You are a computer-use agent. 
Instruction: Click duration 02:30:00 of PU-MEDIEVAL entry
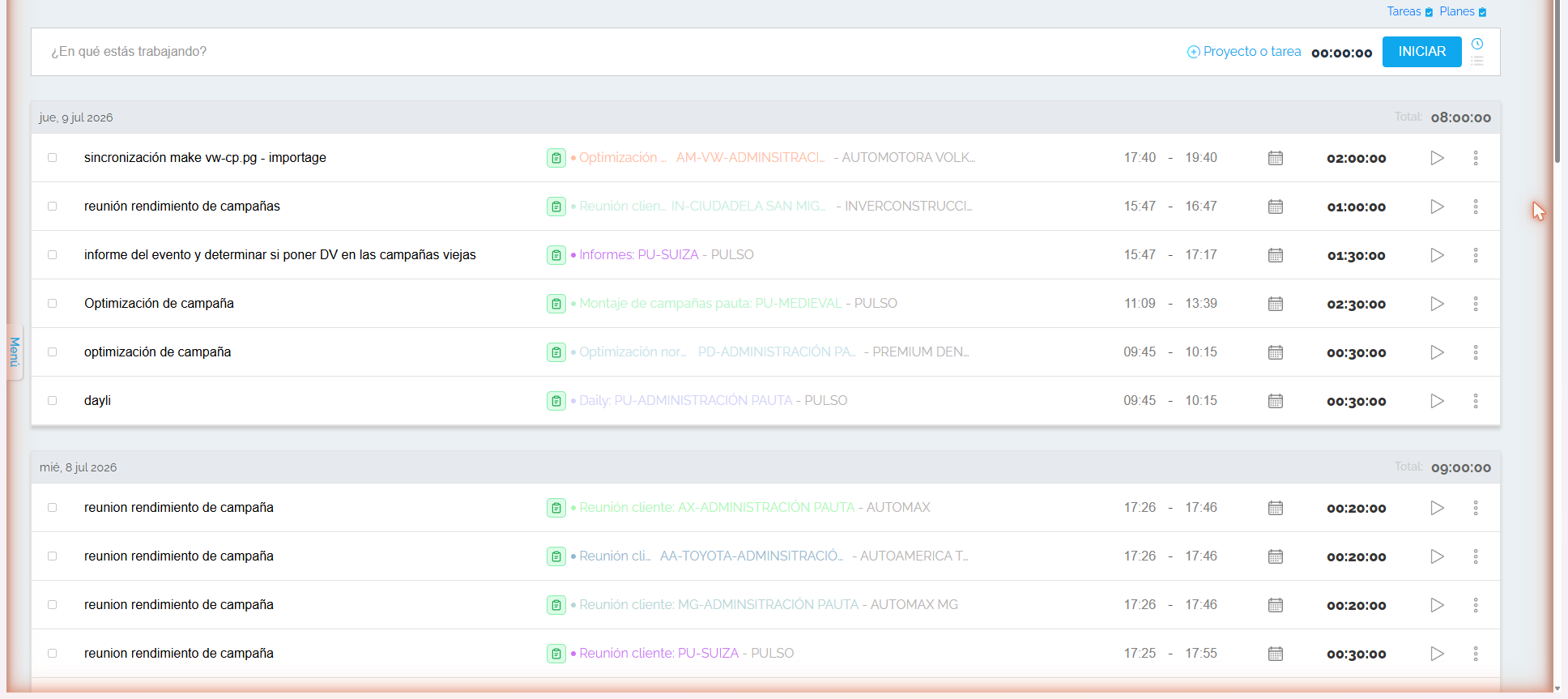[x=1356, y=305]
